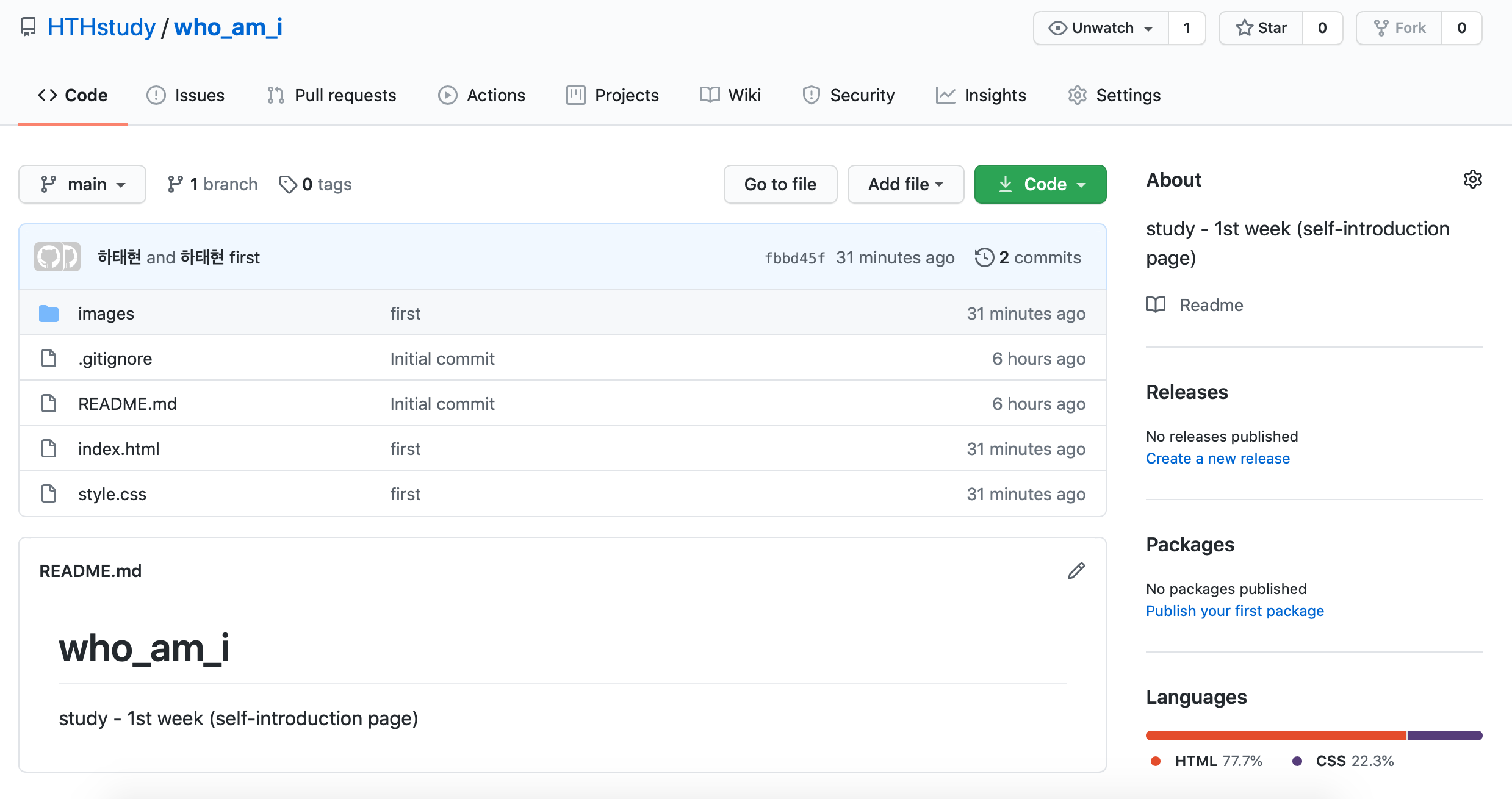Open 'Initial commit' message for .gitignore
The width and height of the screenshot is (1512, 799).
(x=442, y=359)
